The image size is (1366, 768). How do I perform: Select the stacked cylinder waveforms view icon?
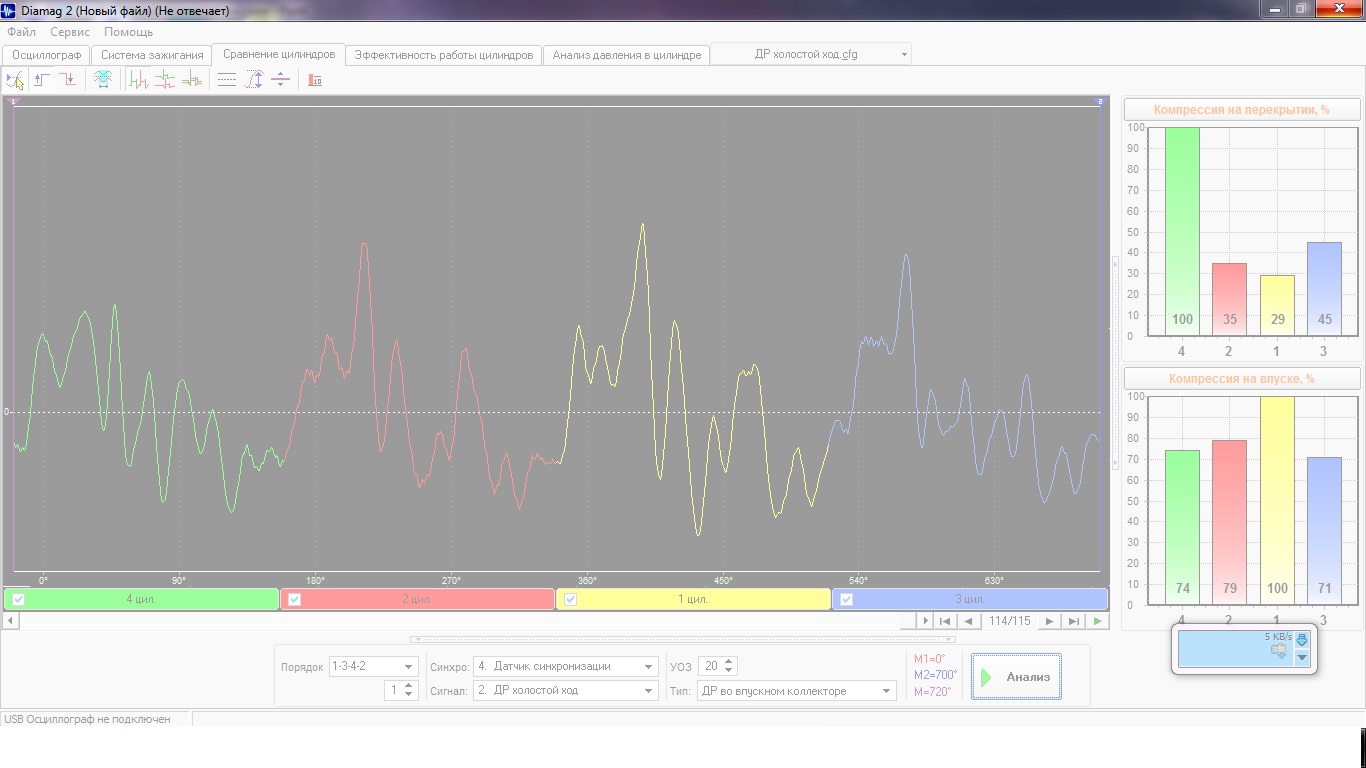[165, 80]
